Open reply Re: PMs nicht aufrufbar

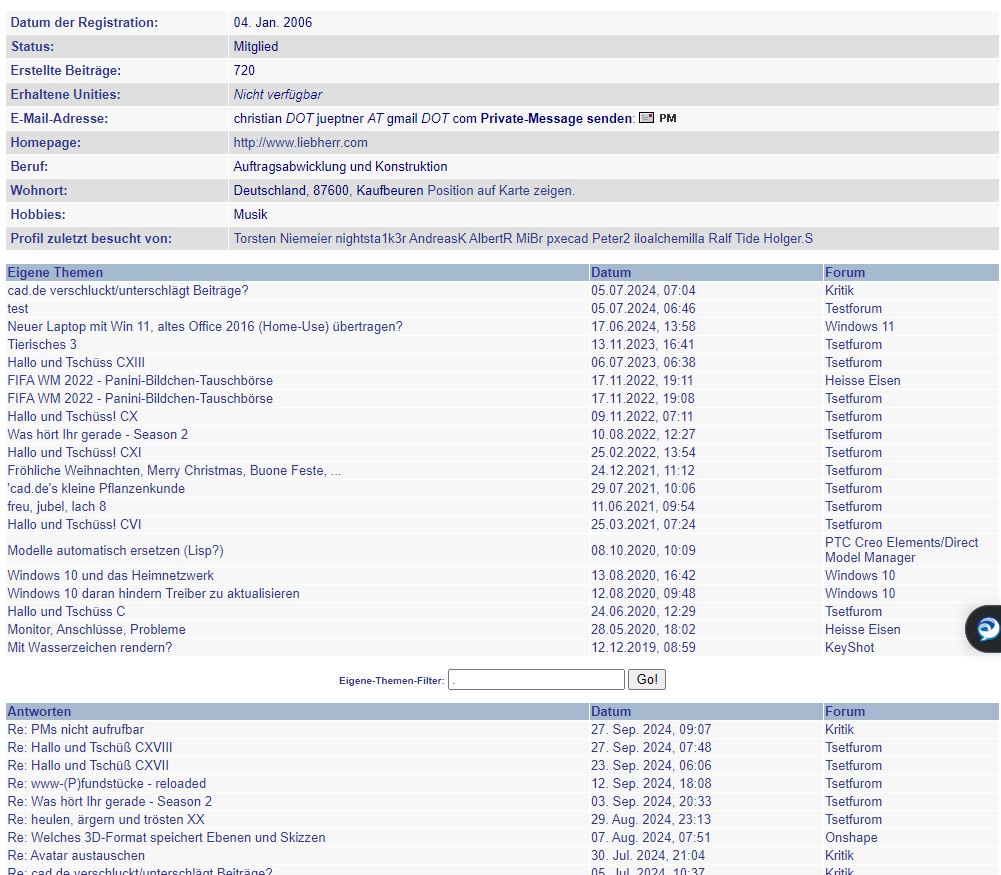pos(75,729)
